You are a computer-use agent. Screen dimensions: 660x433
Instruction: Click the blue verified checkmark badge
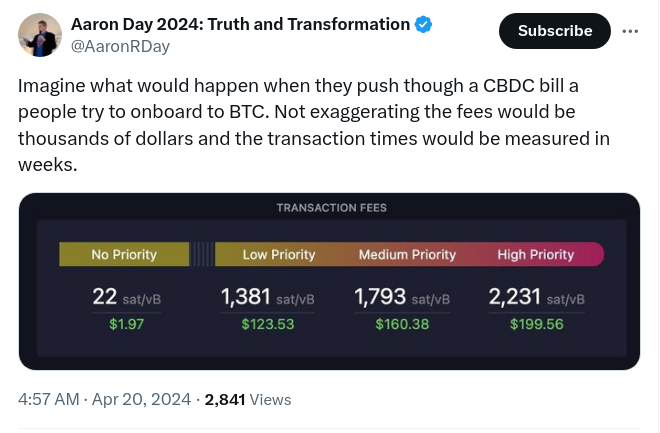[x=423, y=24]
